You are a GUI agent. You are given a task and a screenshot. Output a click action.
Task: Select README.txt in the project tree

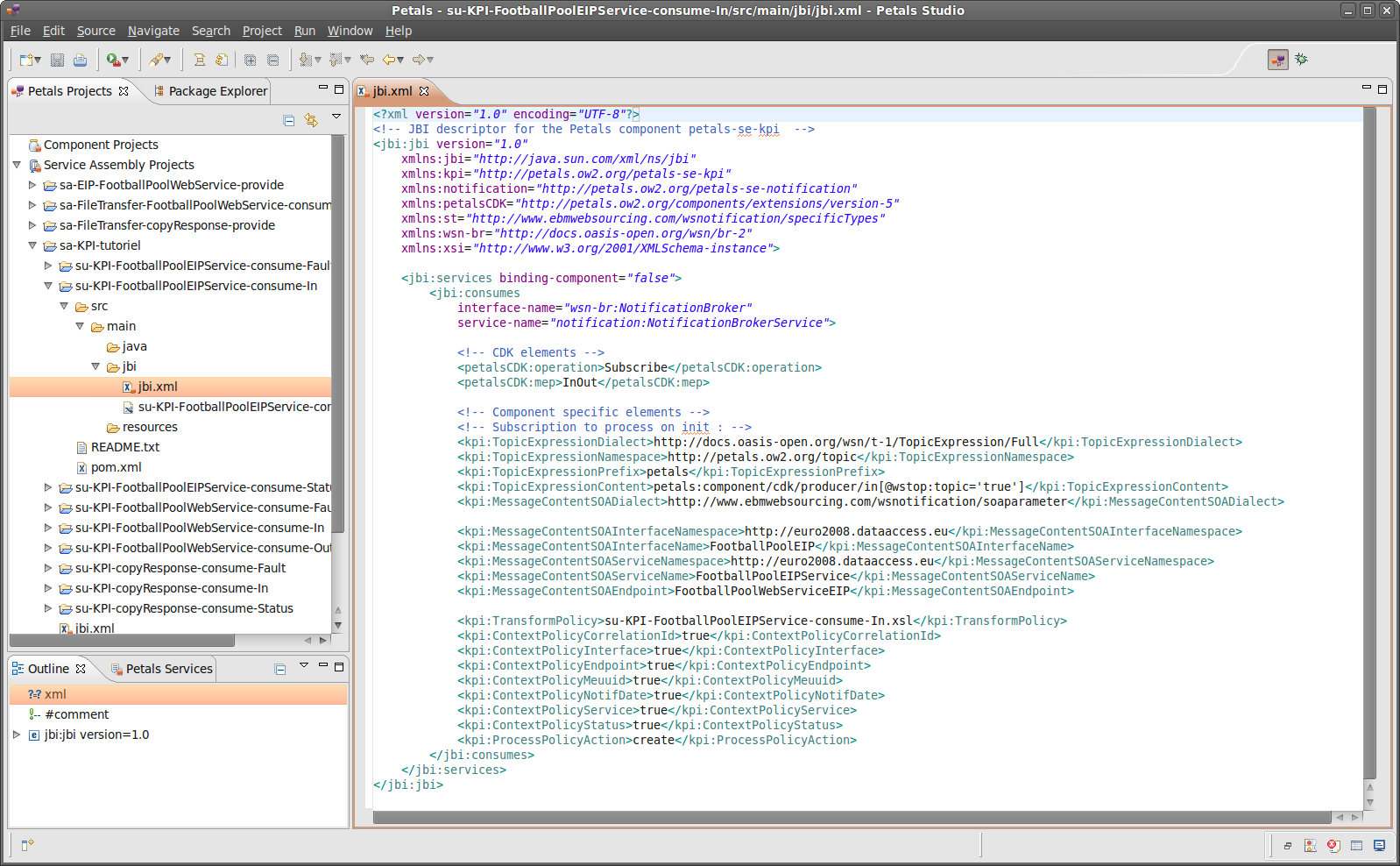pos(124,447)
